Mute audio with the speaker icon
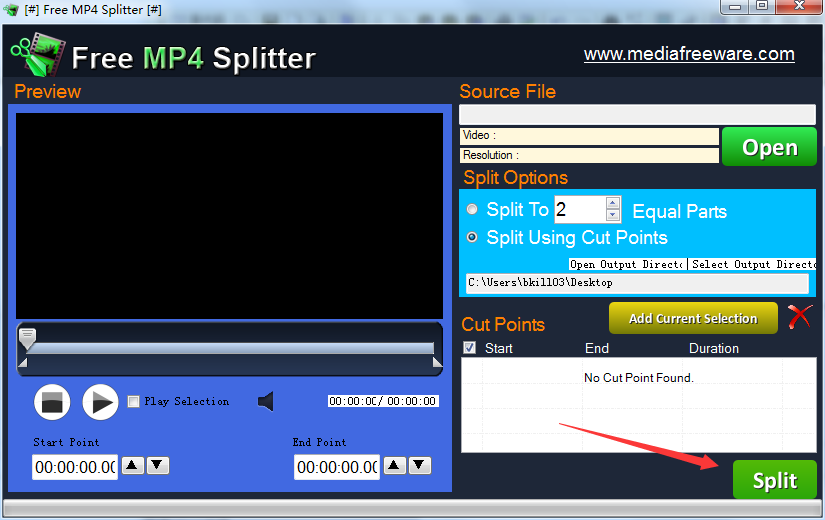This screenshot has height=520, width=825. (266, 401)
